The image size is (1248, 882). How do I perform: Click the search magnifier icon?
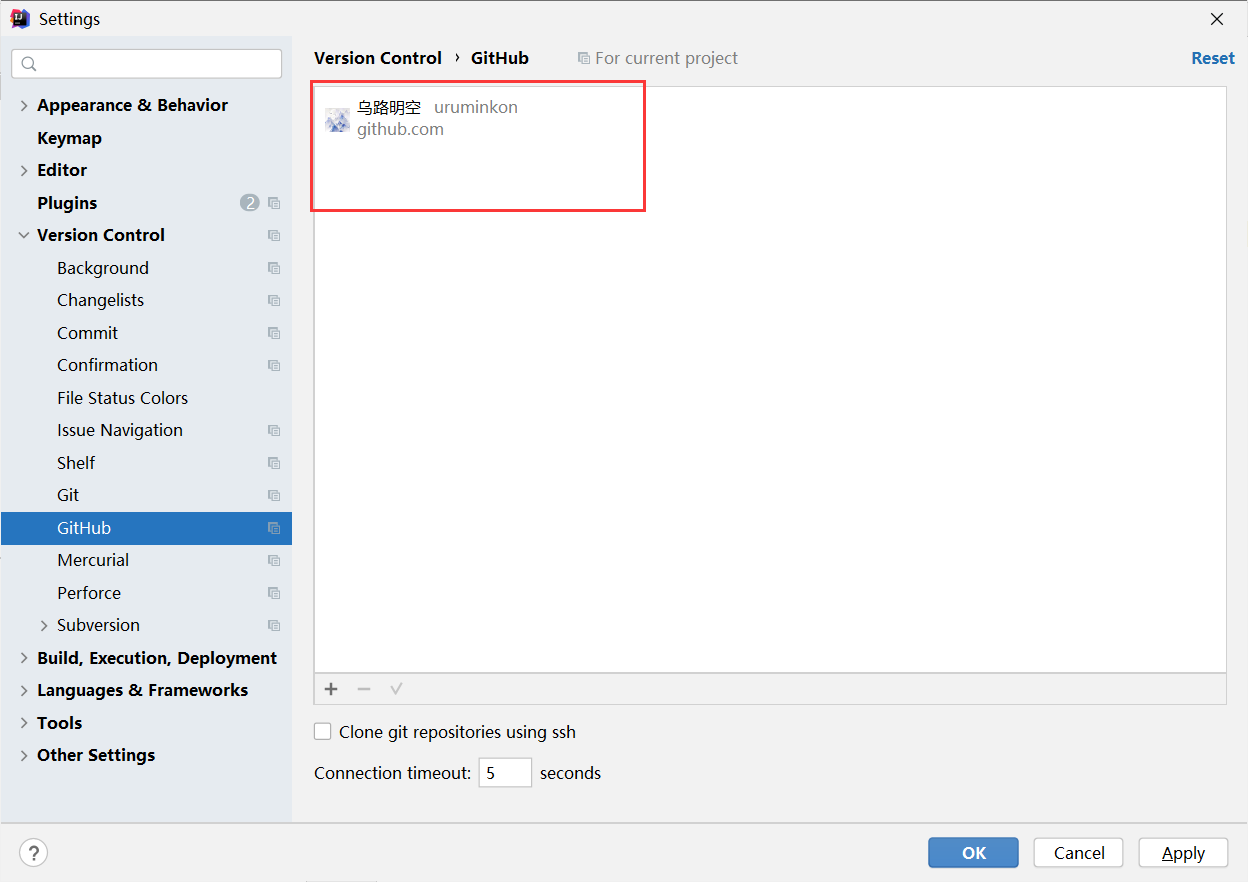coord(29,64)
